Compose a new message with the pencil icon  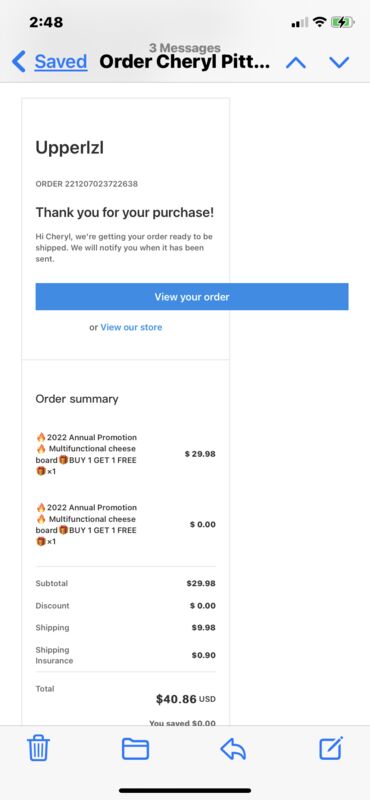pos(331,748)
